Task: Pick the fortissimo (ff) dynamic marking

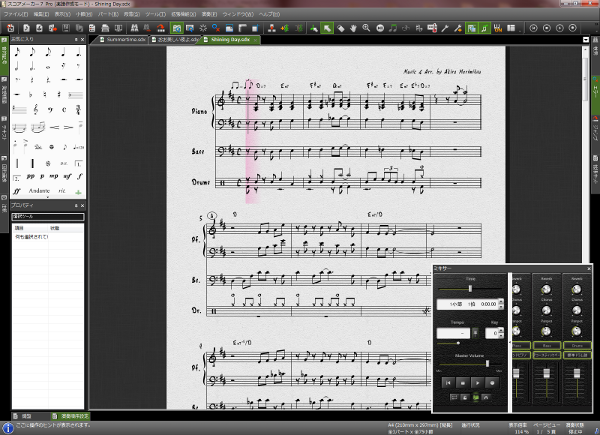Action: (x=17, y=189)
